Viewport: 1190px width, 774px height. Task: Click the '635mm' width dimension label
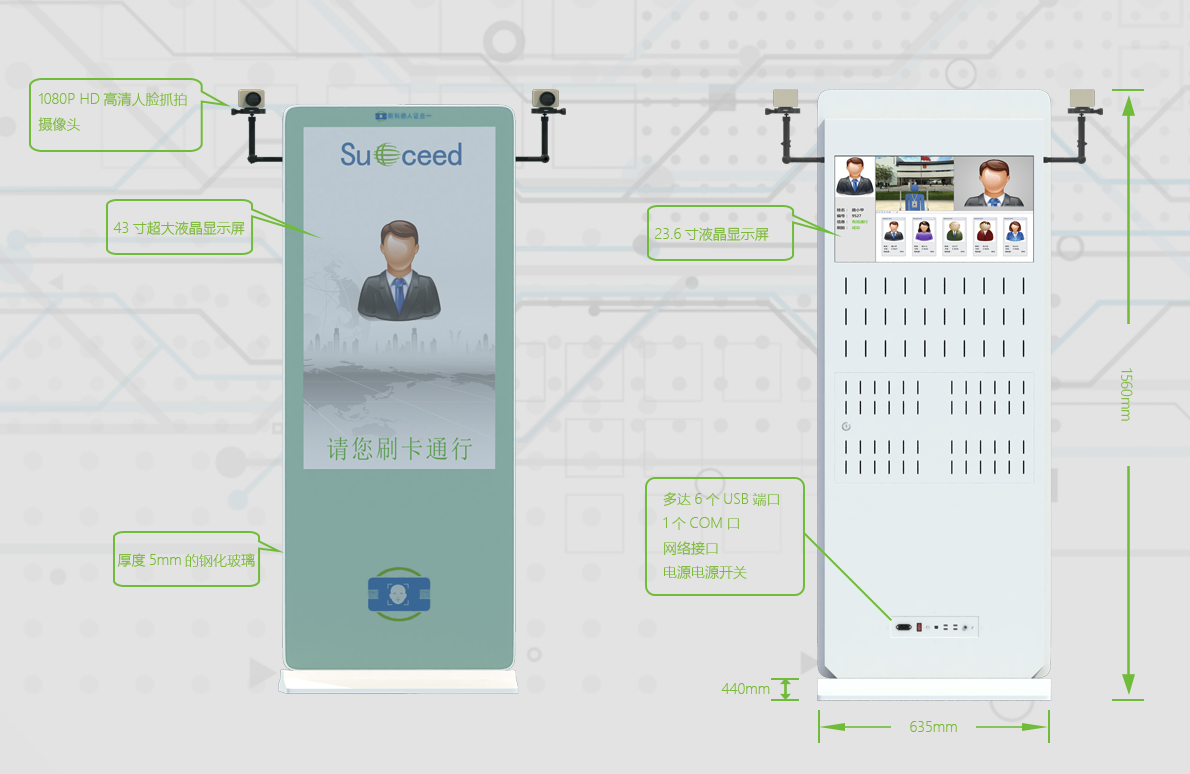tap(933, 727)
